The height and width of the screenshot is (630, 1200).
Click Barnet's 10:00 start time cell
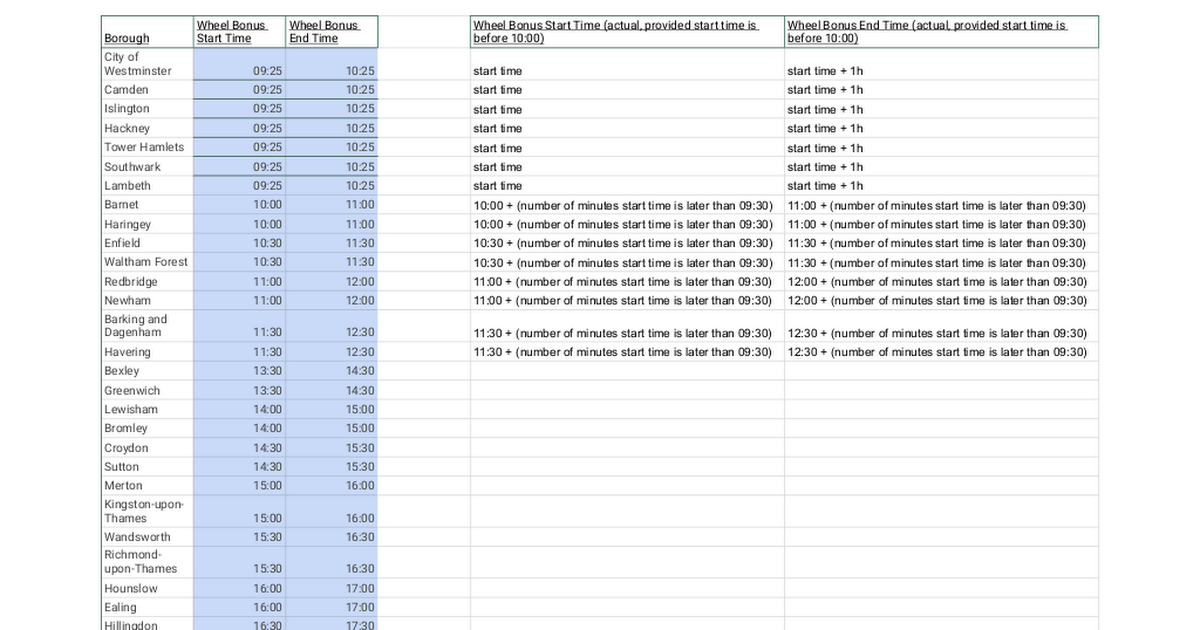[x=239, y=205]
